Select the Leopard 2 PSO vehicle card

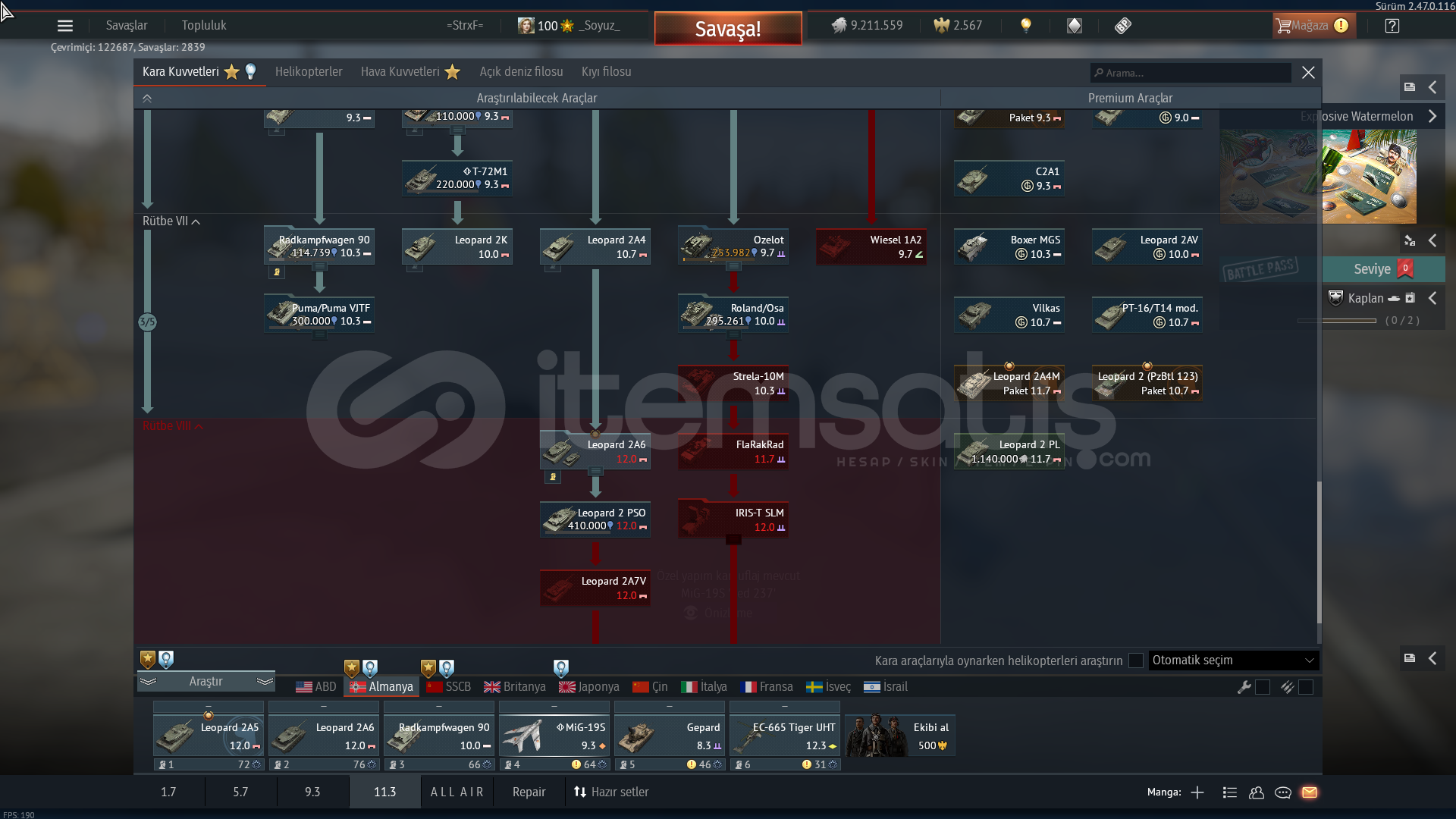coord(595,519)
